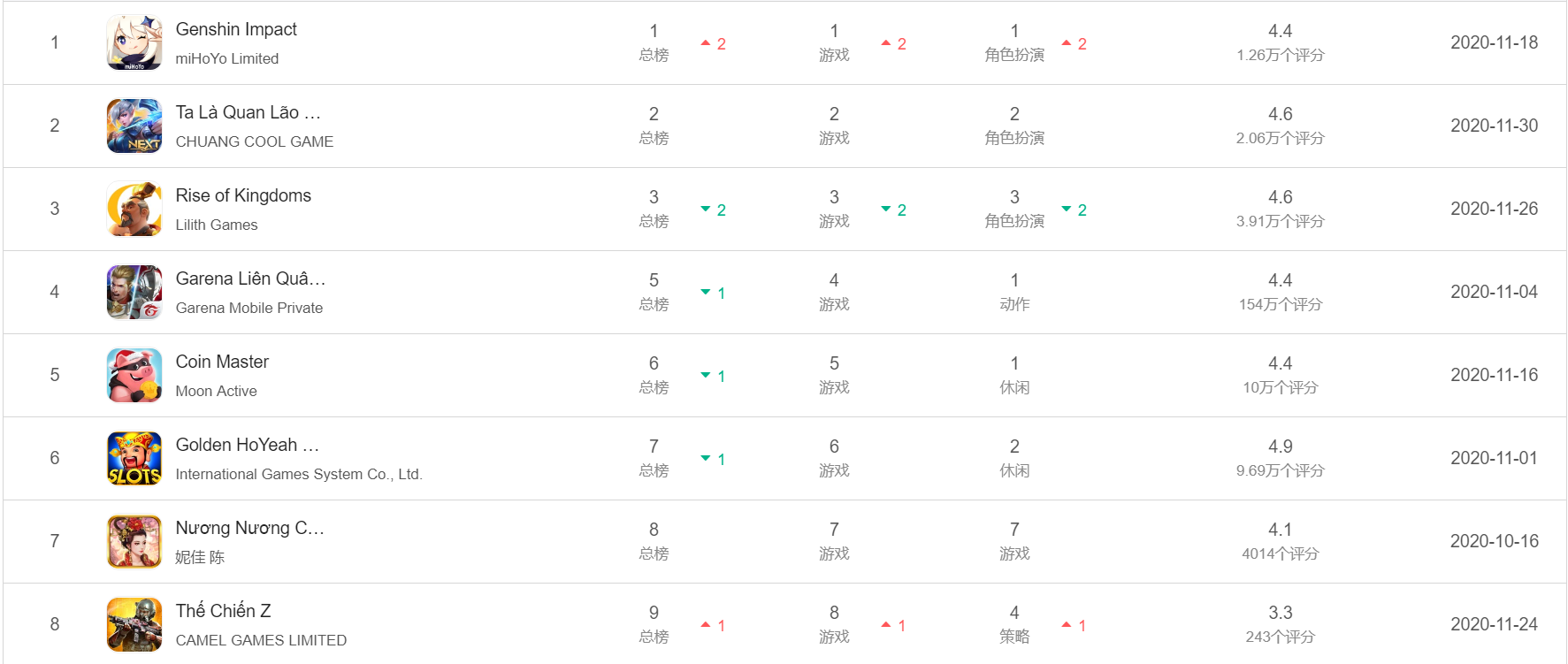Open the Genshin Impact title link
Viewport: 1568px width, 664px height.
pyautogui.click(x=236, y=29)
